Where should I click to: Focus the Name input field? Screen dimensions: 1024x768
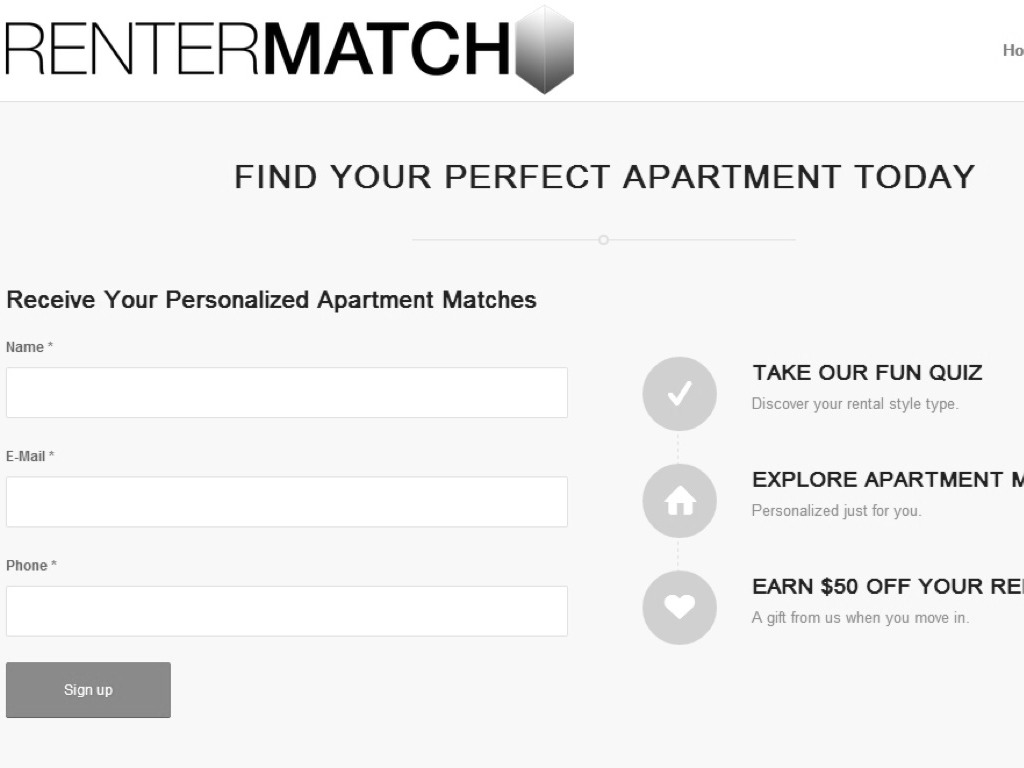click(287, 392)
